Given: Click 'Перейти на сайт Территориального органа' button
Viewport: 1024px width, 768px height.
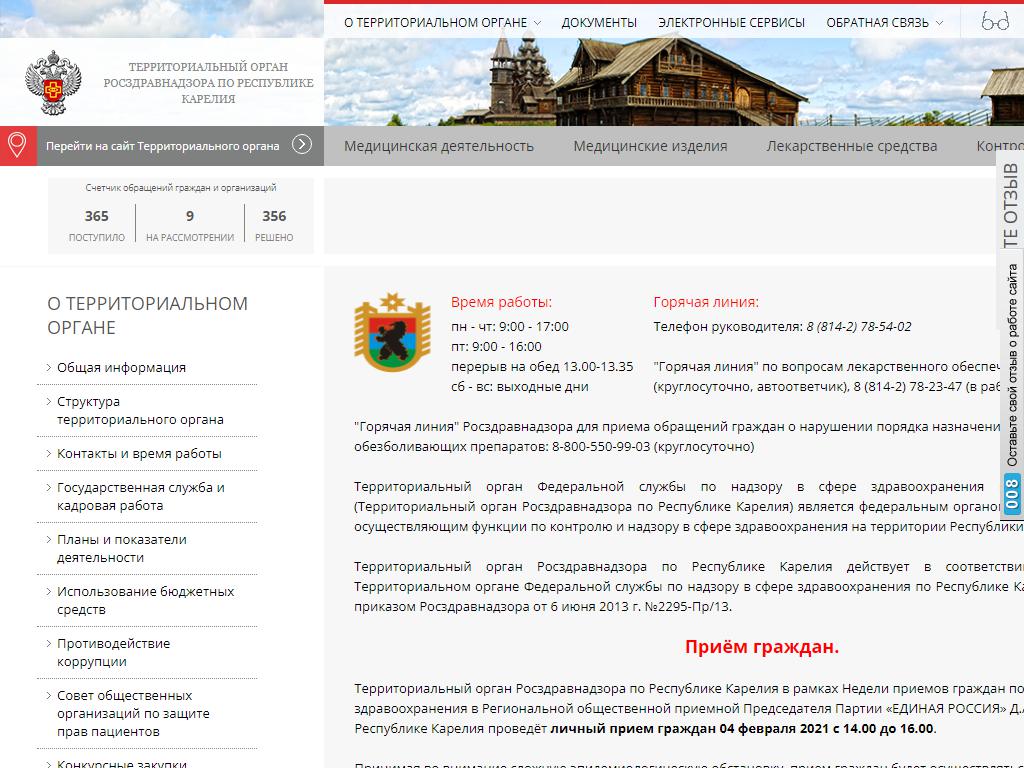Looking at the screenshot, I should [x=162, y=146].
